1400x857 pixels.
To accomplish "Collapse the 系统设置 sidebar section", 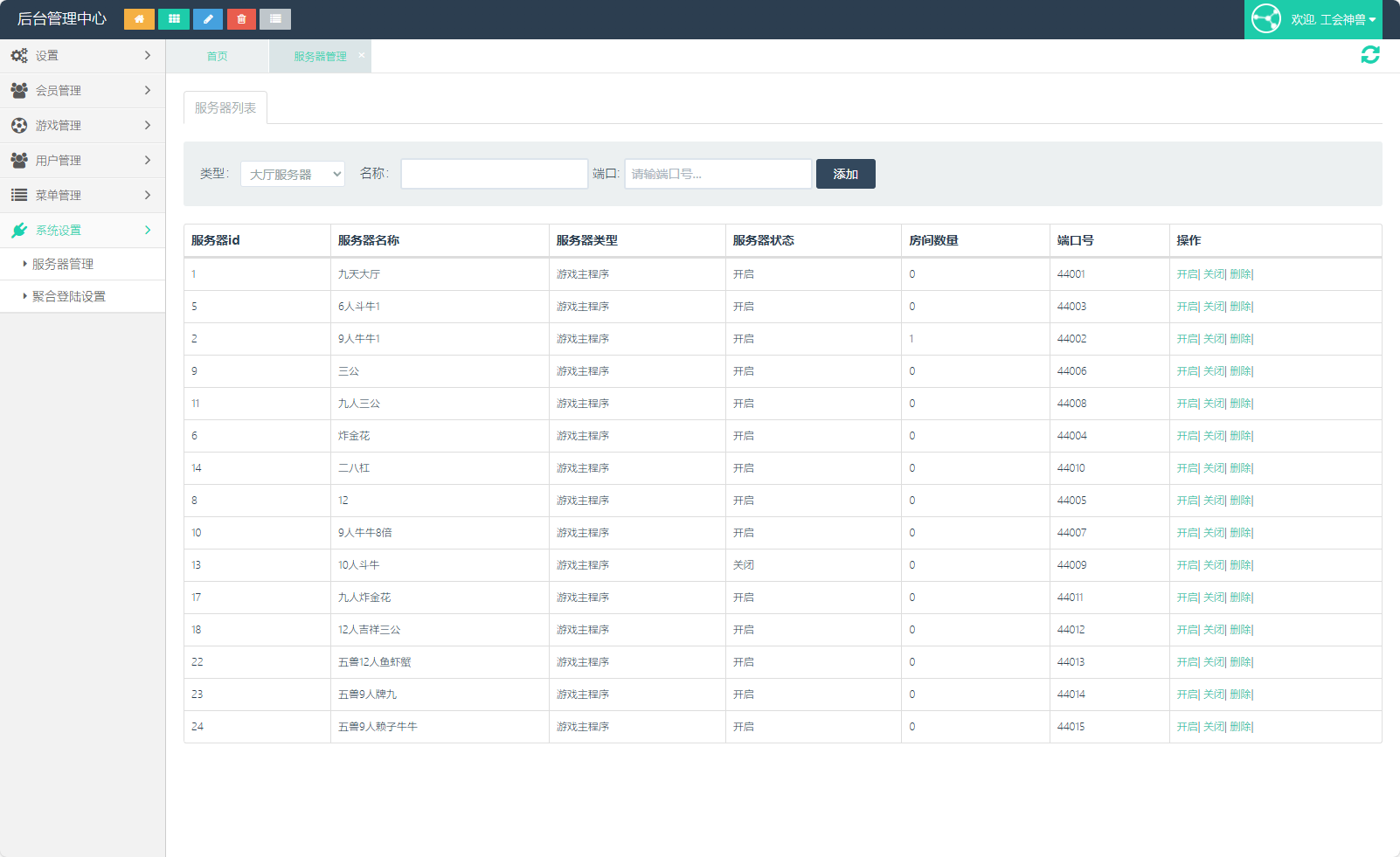I will [x=82, y=230].
